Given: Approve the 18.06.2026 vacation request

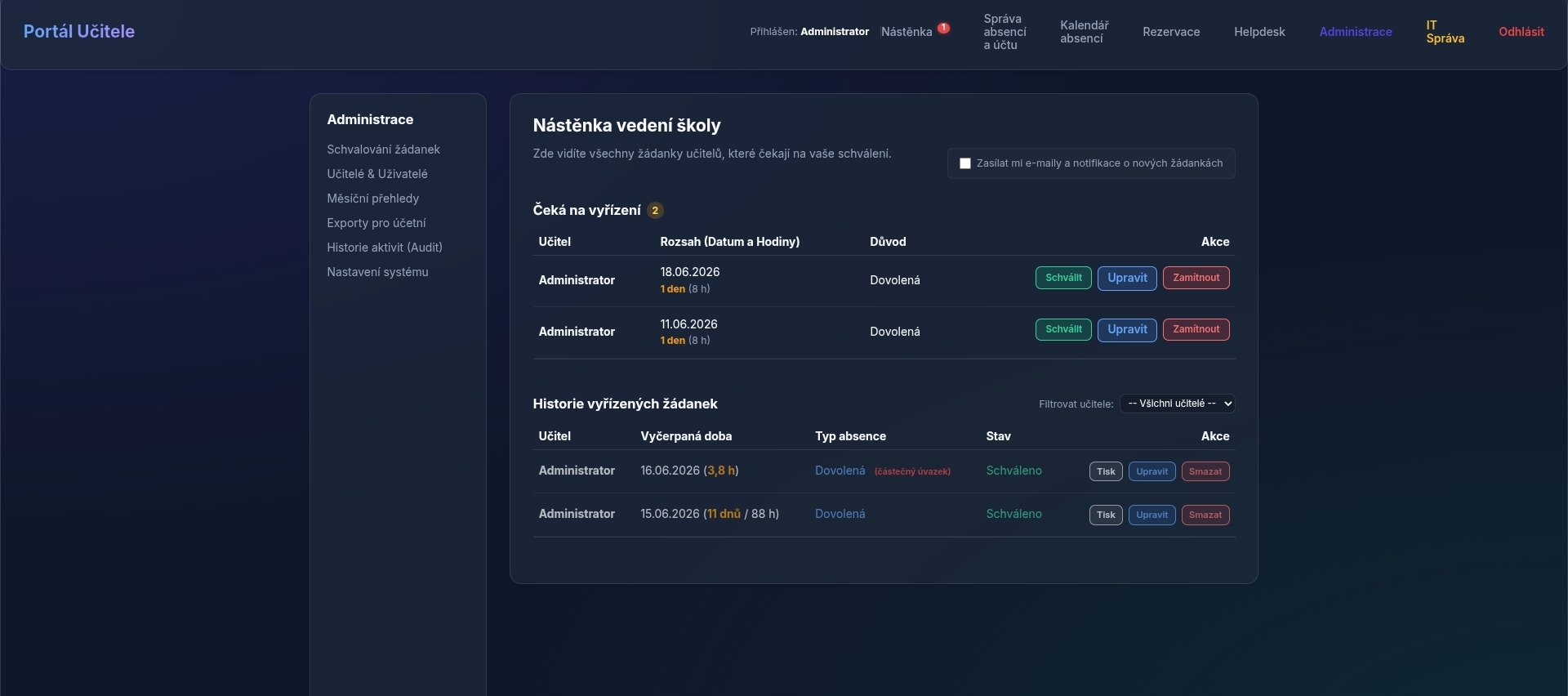Looking at the screenshot, I should click(1063, 278).
